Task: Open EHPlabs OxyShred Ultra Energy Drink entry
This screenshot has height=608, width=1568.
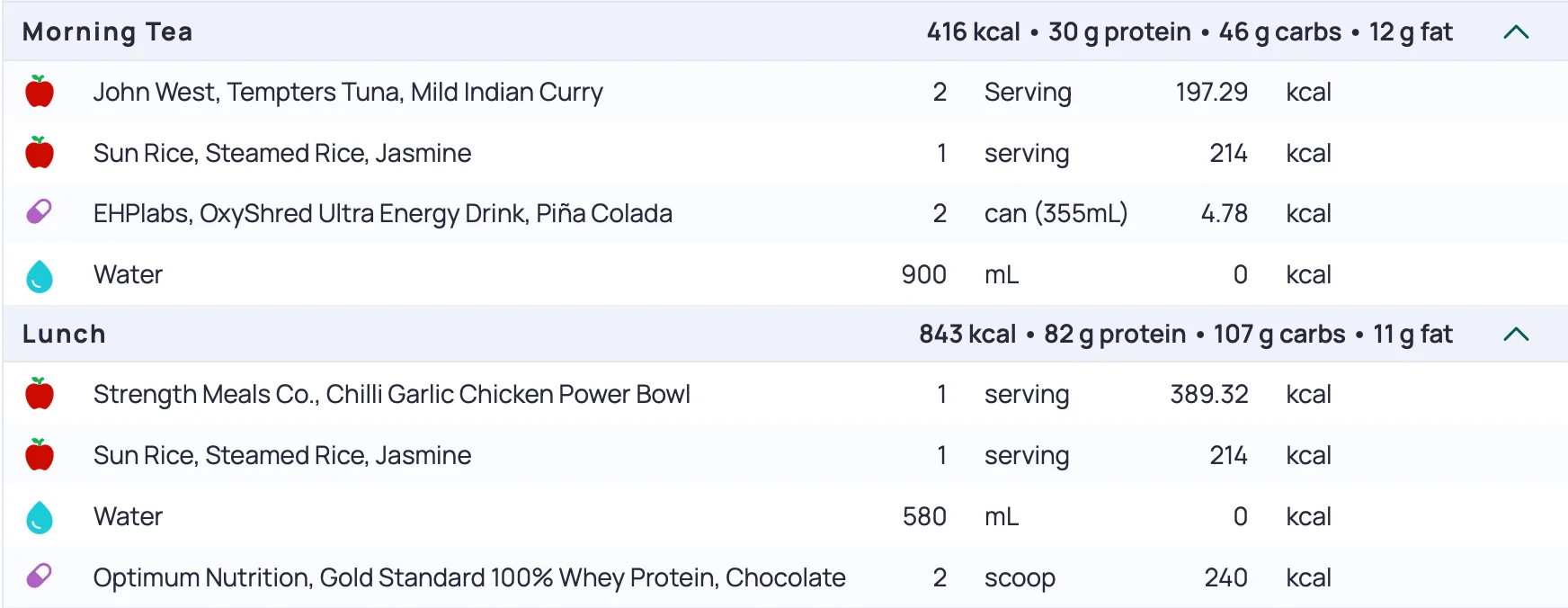Action: click(382, 213)
